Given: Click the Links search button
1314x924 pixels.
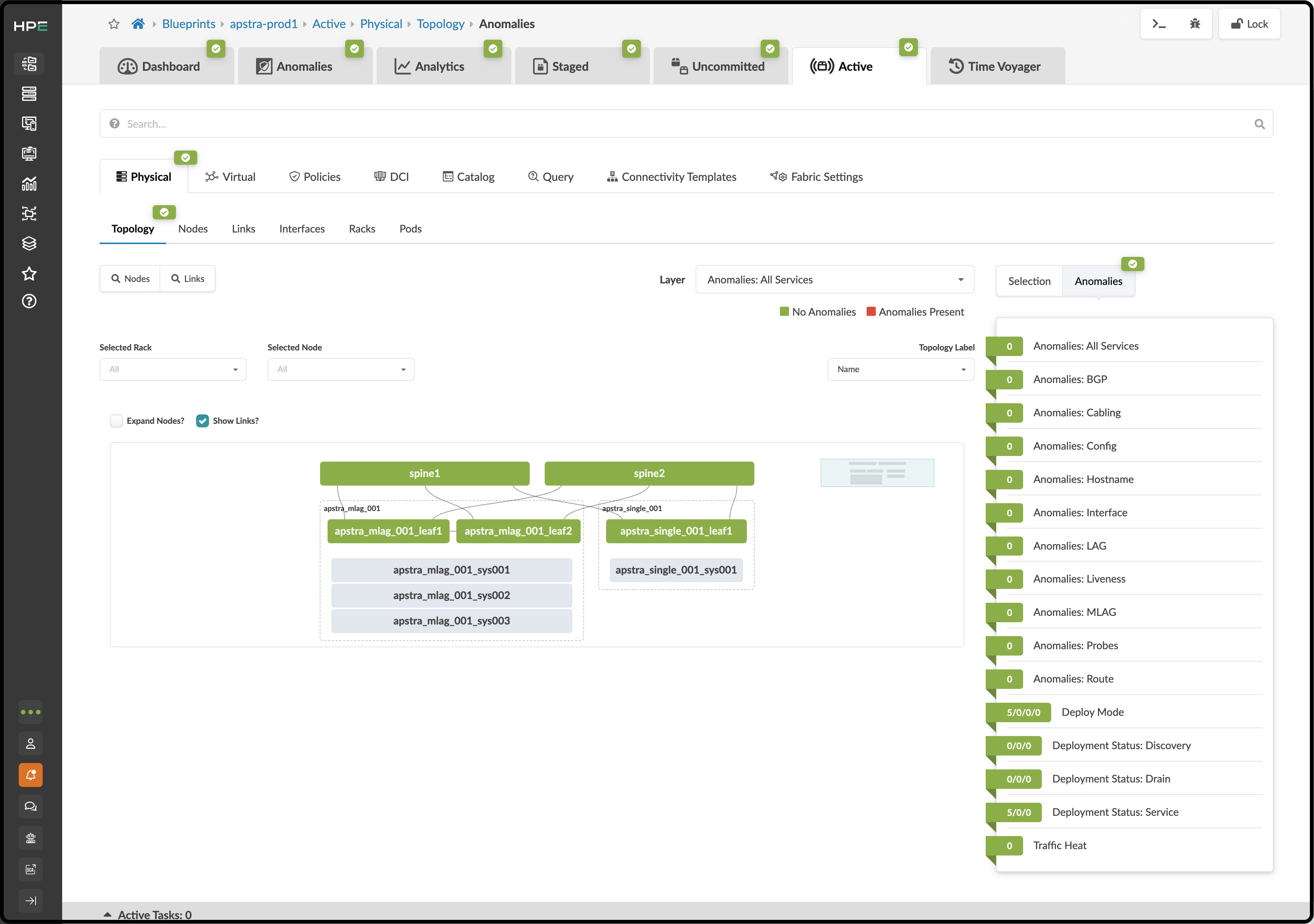Looking at the screenshot, I should pos(188,279).
